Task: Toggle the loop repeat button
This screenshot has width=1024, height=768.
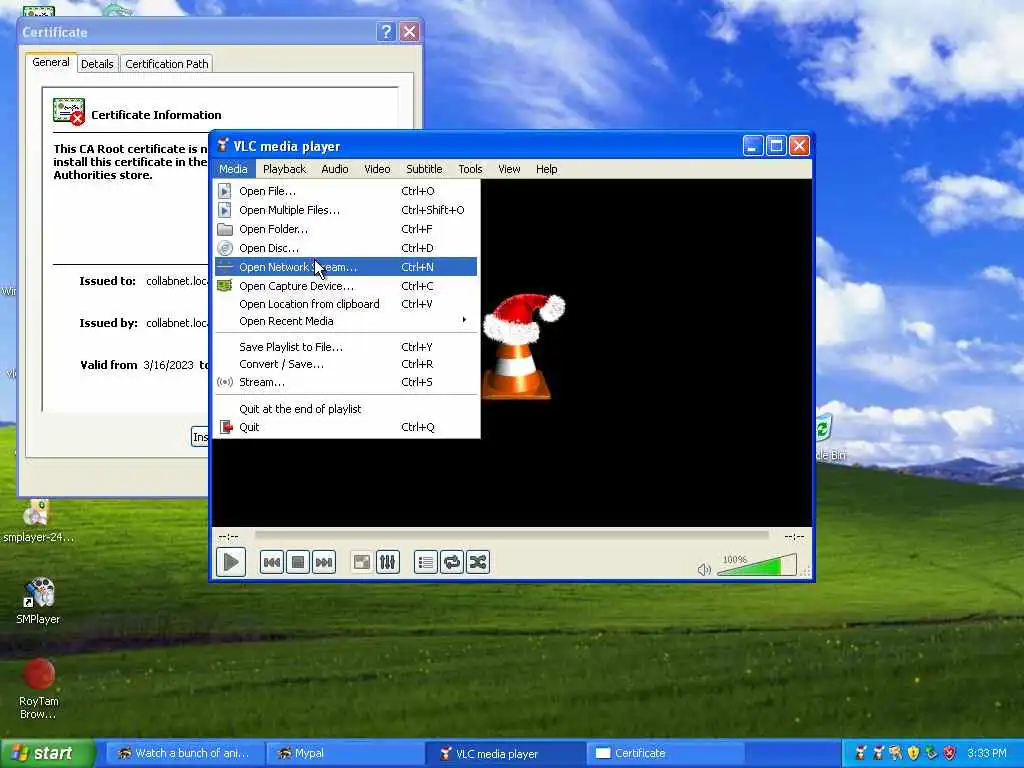Action: (x=452, y=562)
